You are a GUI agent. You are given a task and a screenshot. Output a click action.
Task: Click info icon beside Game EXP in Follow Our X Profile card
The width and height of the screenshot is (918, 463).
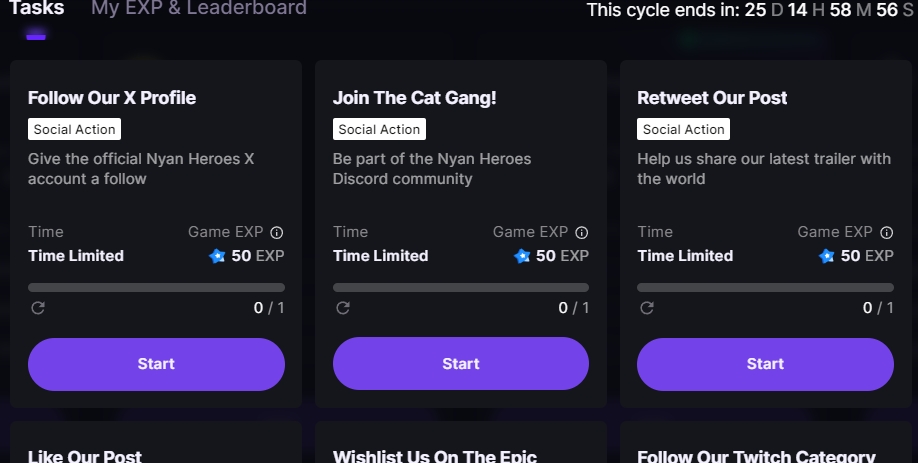[x=277, y=232]
